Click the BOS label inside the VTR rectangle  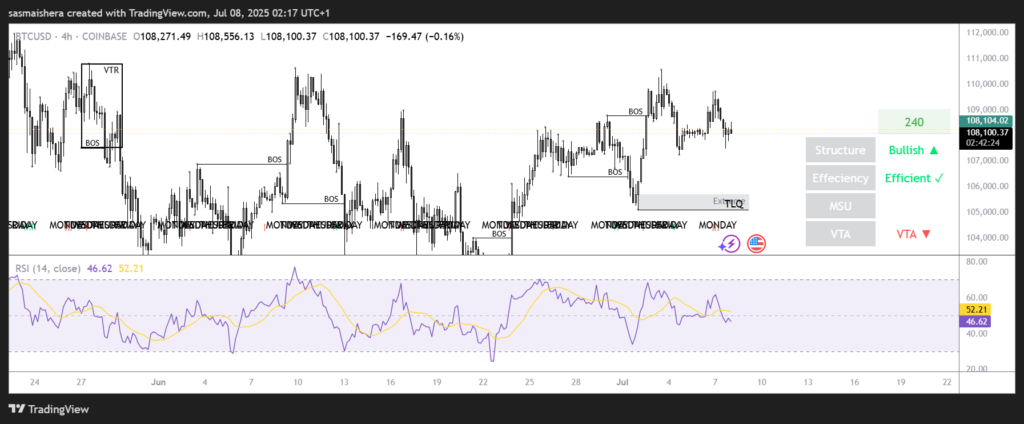(x=93, y=142)
